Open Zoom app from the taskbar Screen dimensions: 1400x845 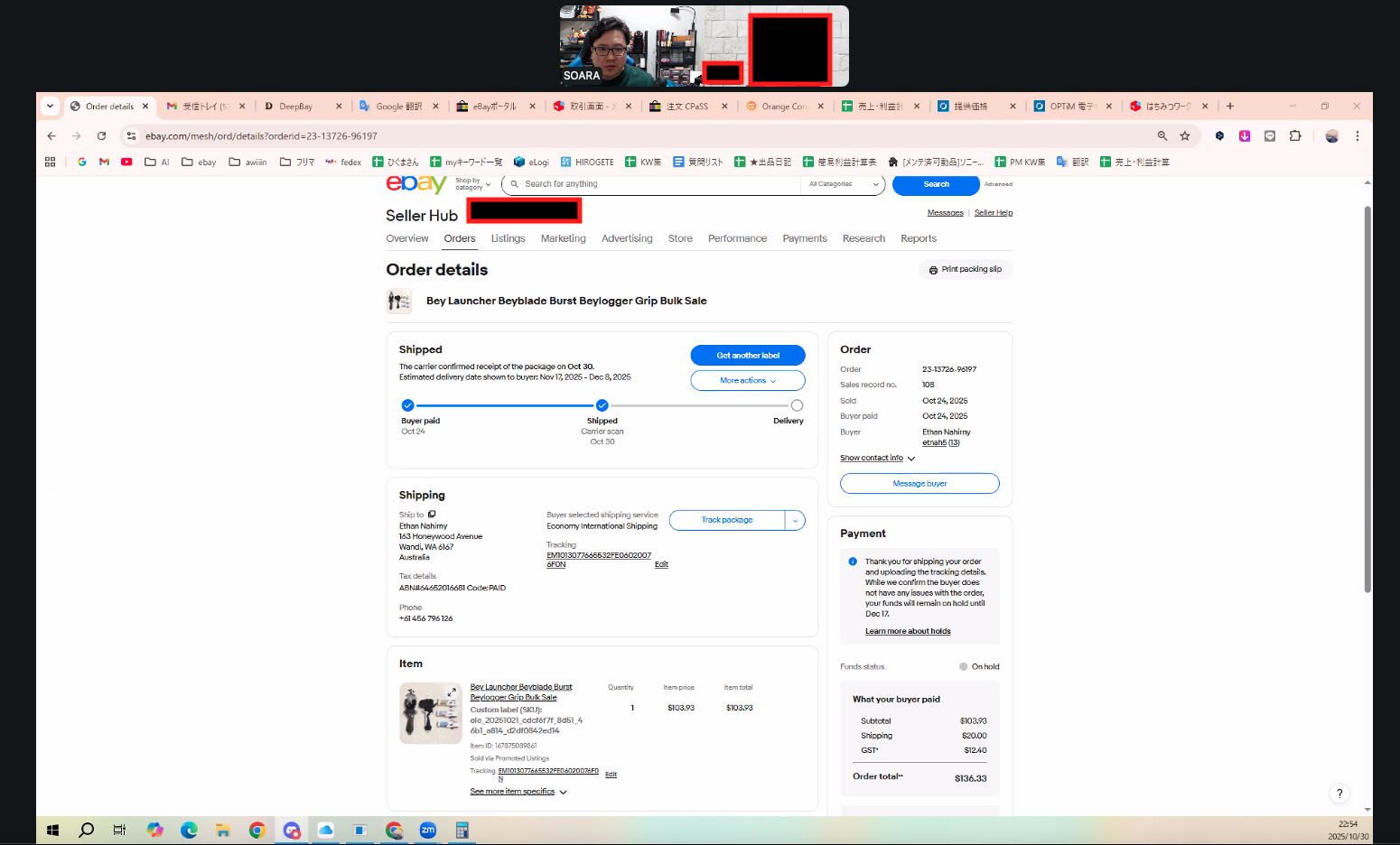[428, 831]
